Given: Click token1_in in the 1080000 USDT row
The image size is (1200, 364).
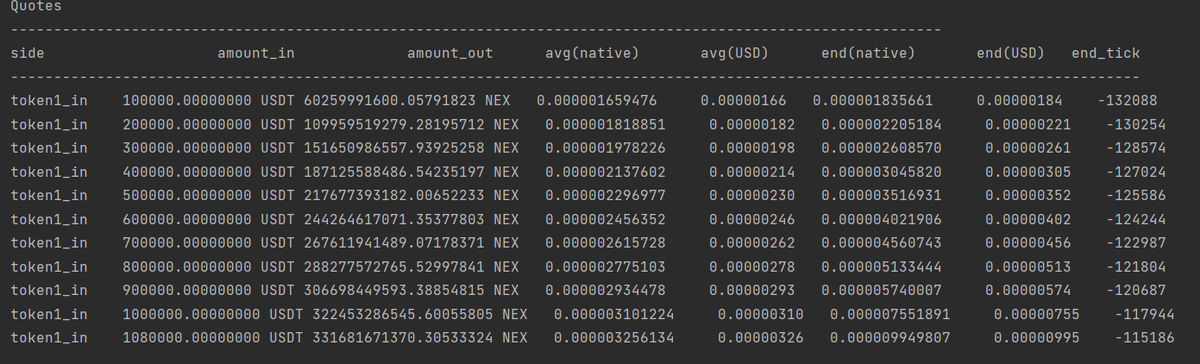Looking at the screenshot, I should tap(49, 338).
